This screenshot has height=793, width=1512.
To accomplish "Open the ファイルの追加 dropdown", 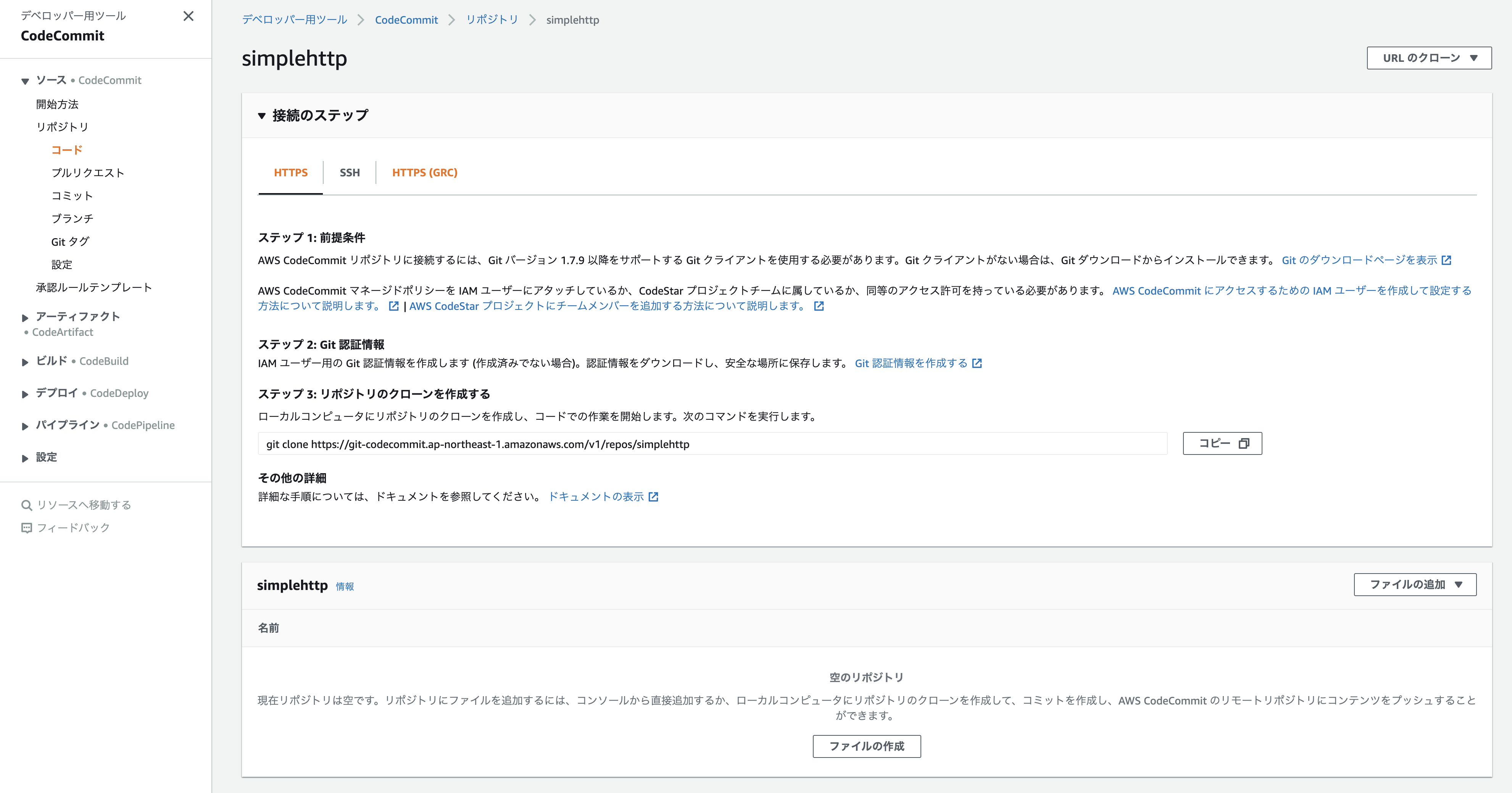I will point(1415,585).
